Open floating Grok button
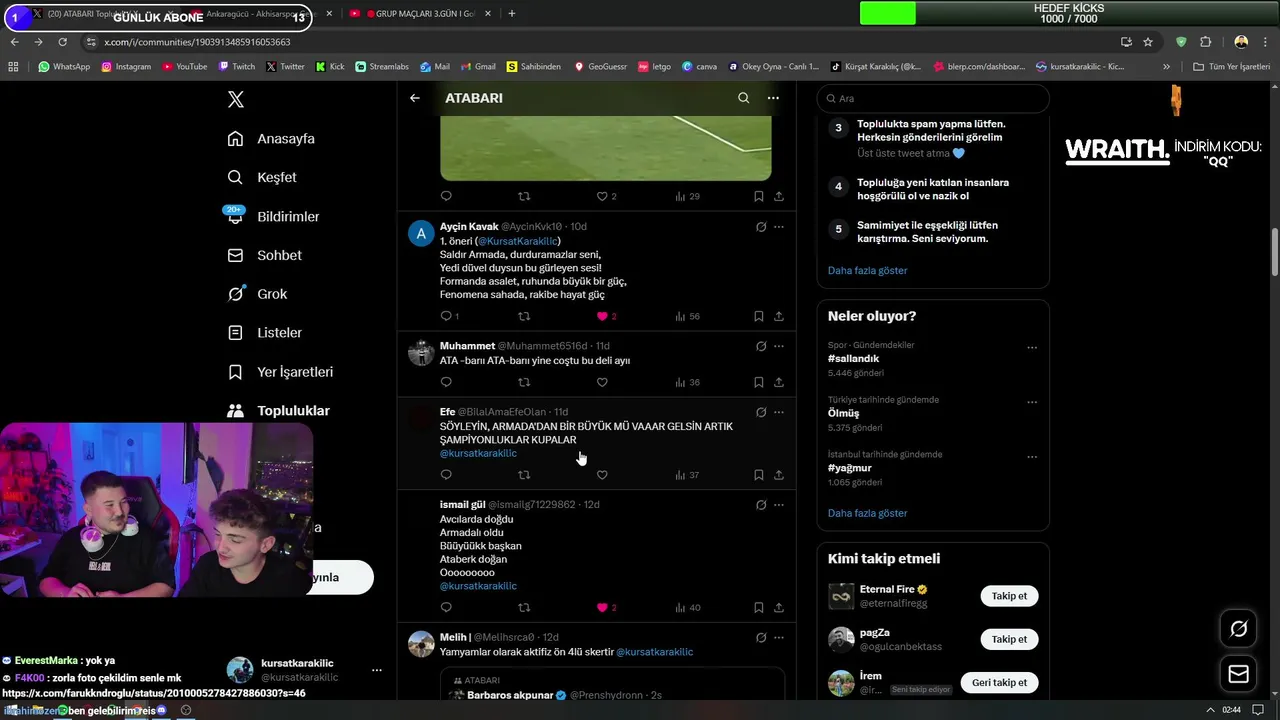1280x720 pixels. click(x=1239, y=629)
